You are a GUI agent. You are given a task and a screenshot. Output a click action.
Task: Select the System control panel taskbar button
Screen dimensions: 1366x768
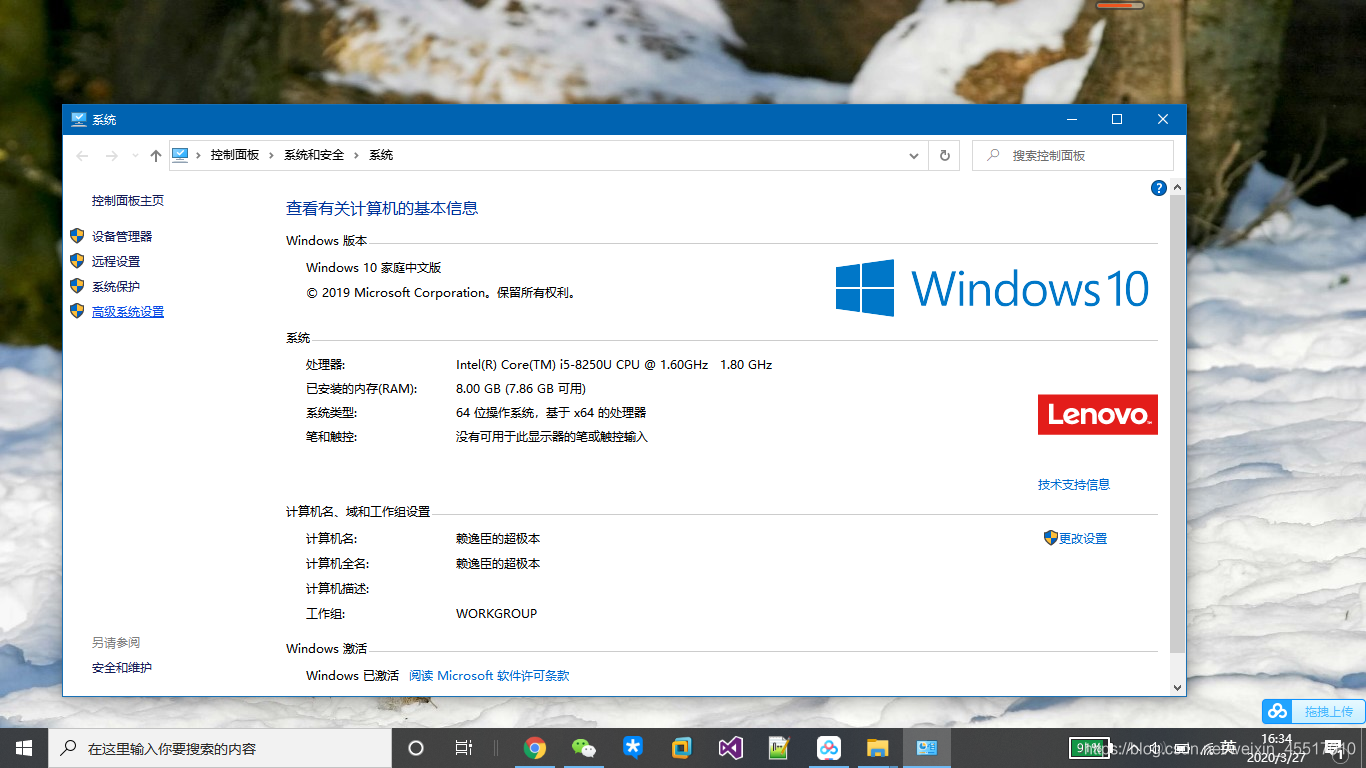pyautogui.click(x=927, y=748)
